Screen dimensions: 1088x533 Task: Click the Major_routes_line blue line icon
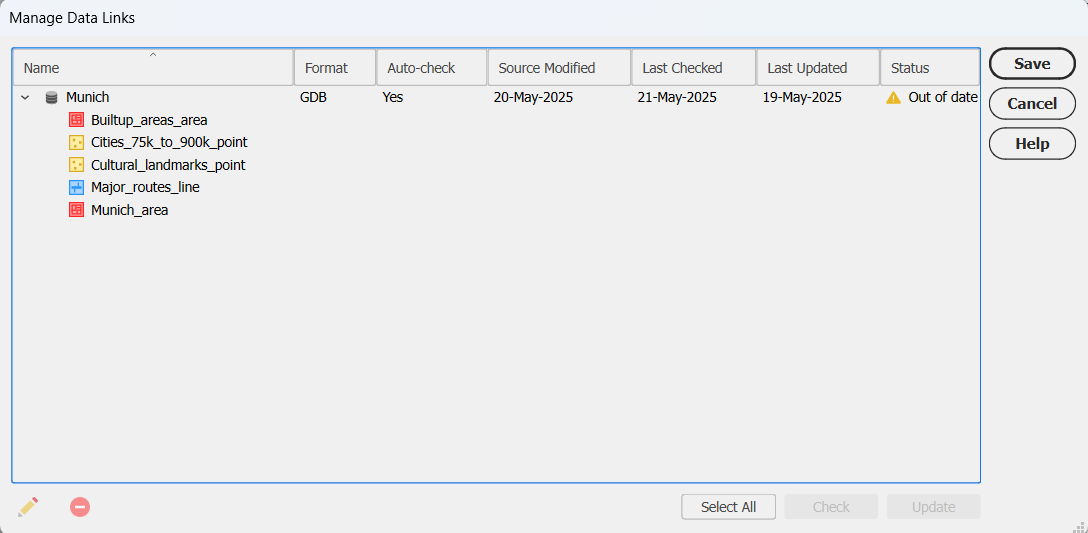click(76, 187)
